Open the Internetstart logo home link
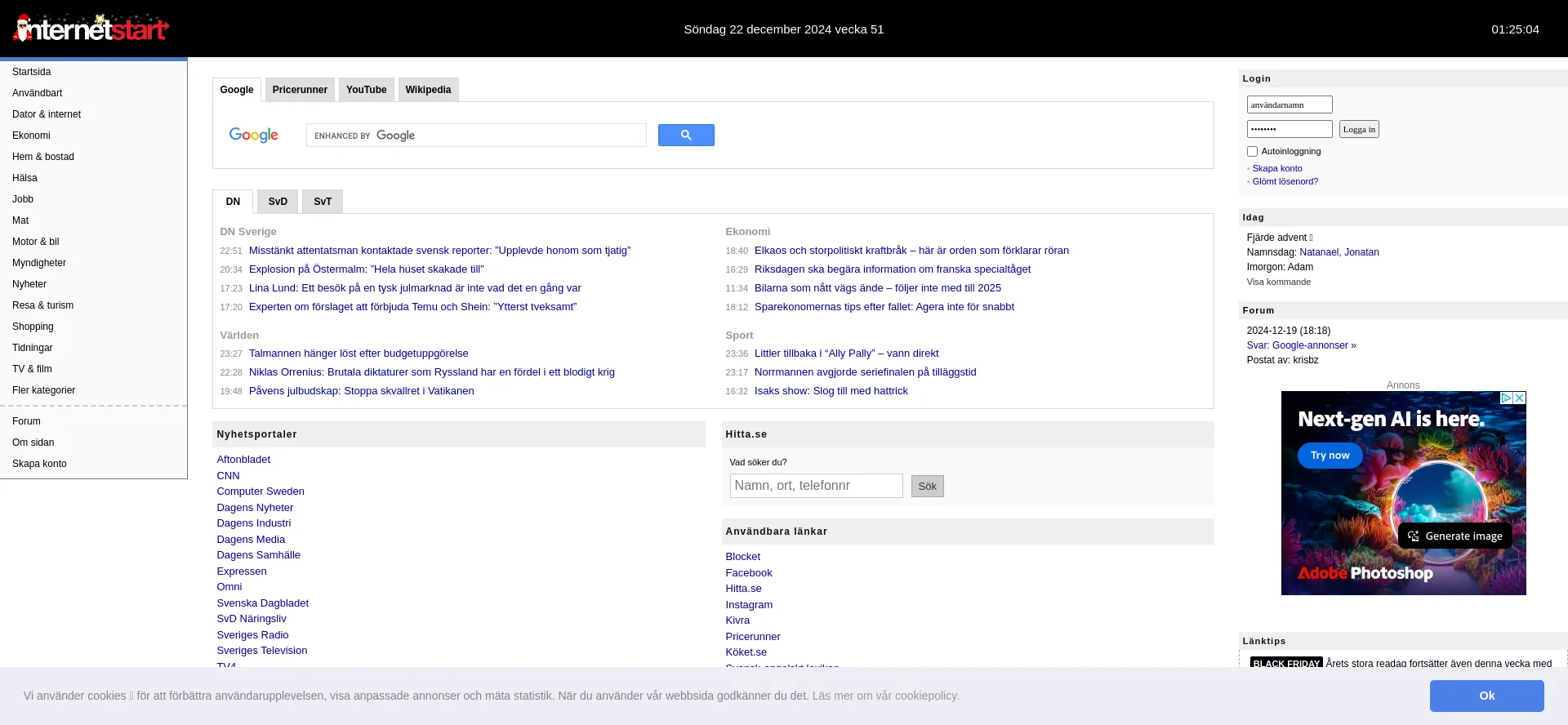 pos(91,29)
